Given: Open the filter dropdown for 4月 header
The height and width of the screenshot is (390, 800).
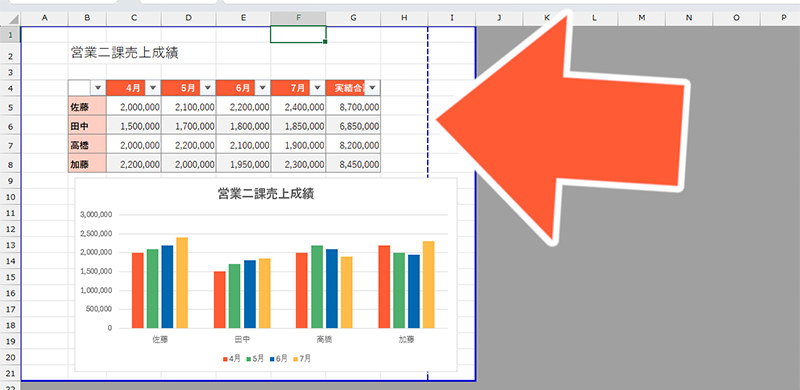Looking at the screenshot, I should tap(153, 88).
